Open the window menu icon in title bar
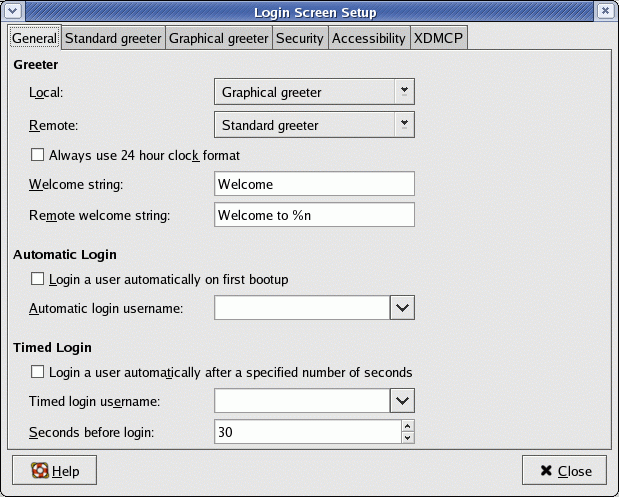This screenshot has height=497, width=619. (x=12, y=11)
